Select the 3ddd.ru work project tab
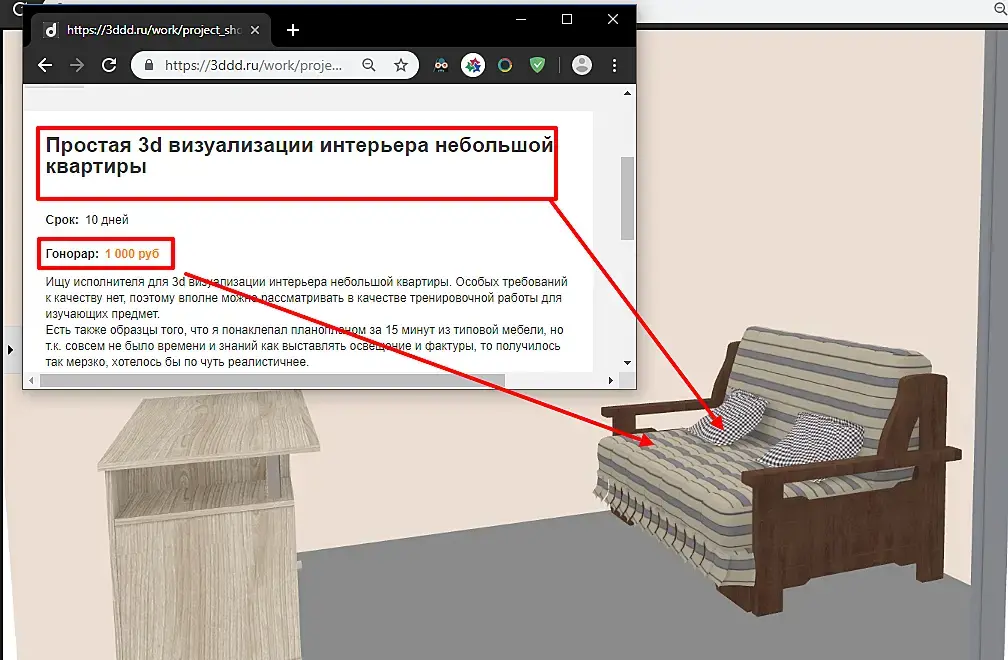 tap(151, 30)
